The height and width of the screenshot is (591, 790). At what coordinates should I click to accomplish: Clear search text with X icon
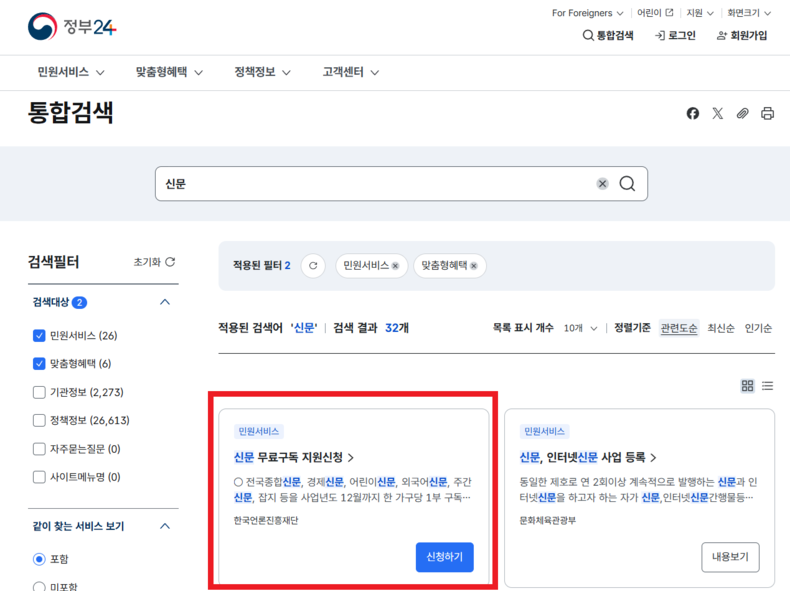(x=603, y=184)
